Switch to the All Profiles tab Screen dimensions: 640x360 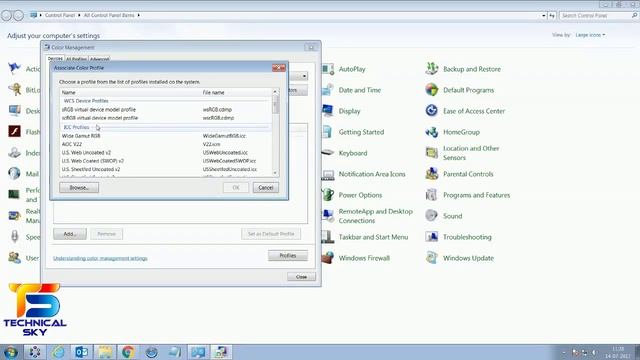(76, 59)
